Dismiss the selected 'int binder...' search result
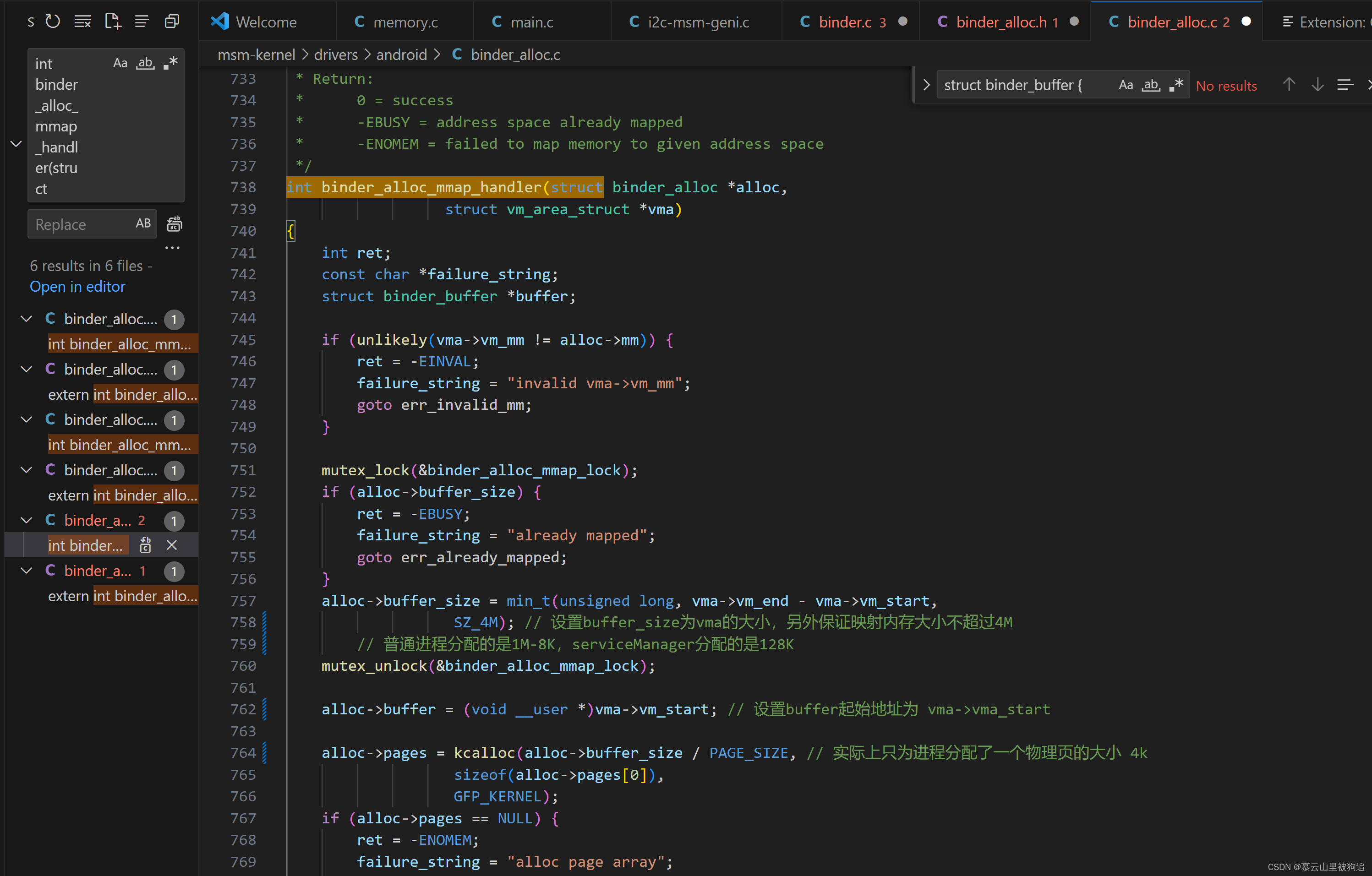1372x876 pixels. pos(171,545)
